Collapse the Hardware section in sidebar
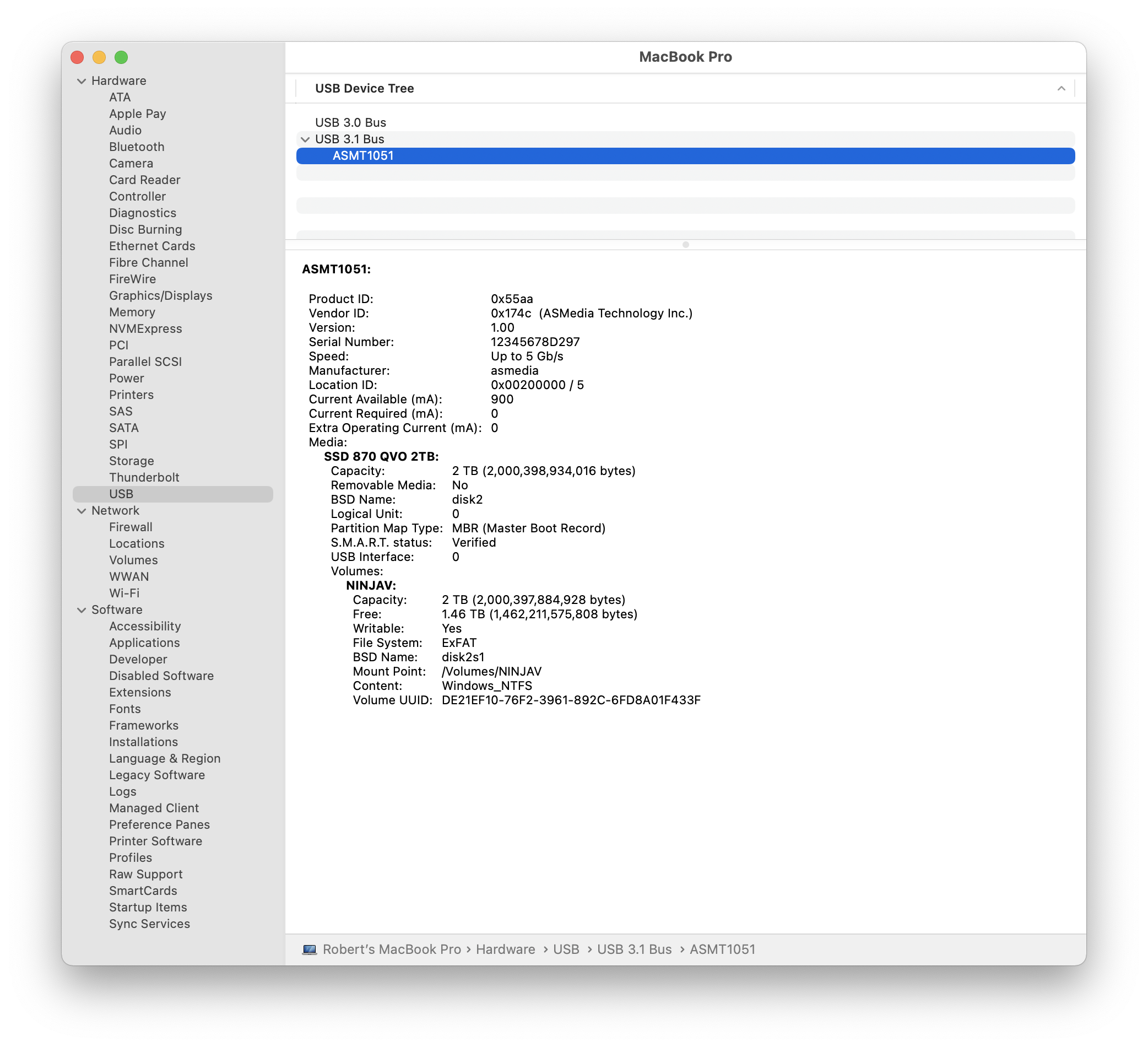 (82, 81)
